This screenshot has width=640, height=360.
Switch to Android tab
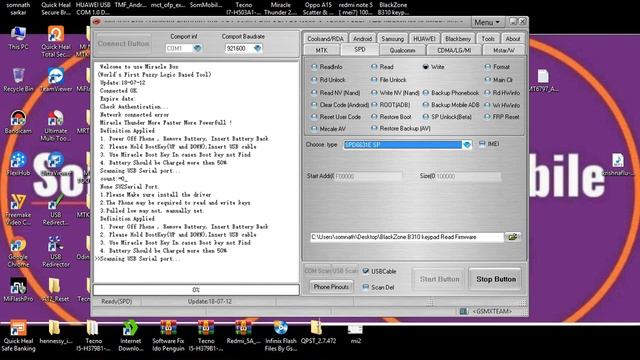click(362, 39)
